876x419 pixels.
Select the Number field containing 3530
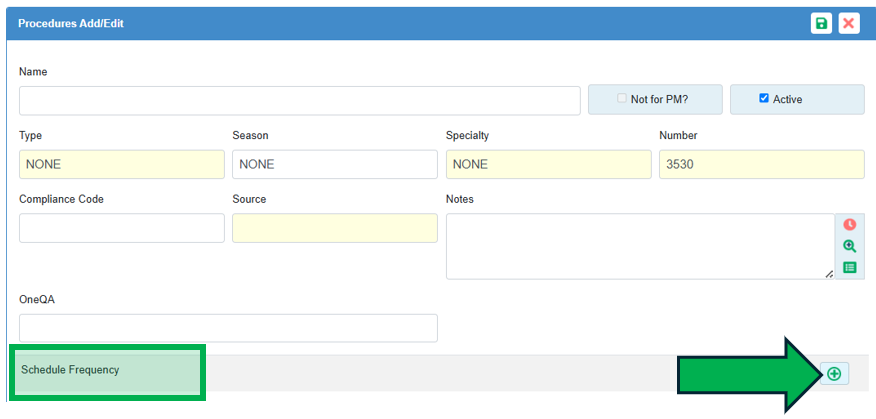pyautogui.click(x=761, y=164)
